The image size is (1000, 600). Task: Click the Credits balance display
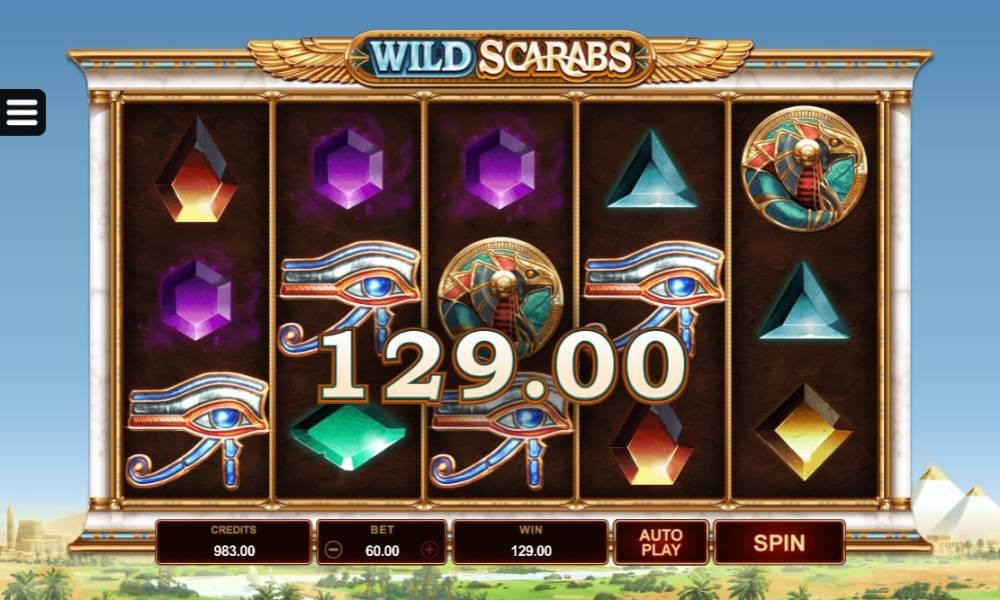tap(233, 543)
